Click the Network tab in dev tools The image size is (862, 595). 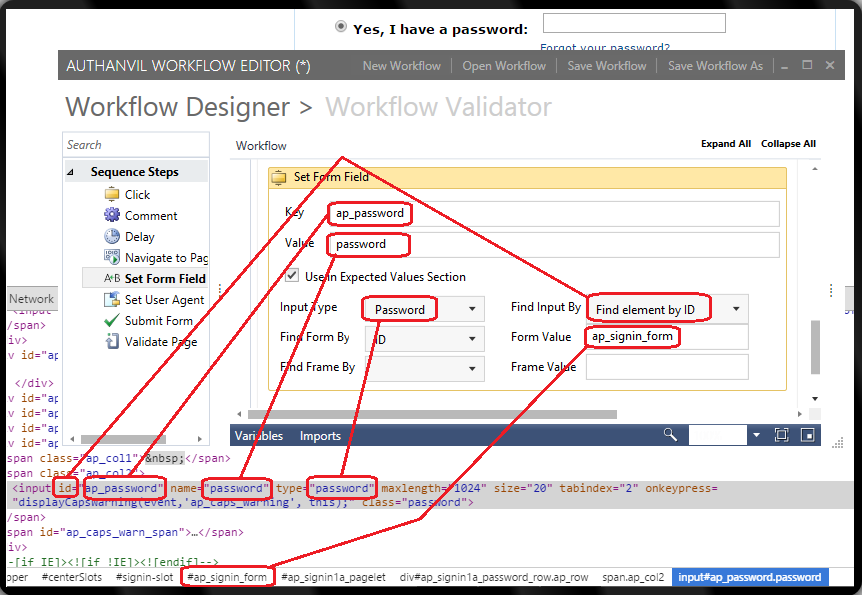pos(31,299)
